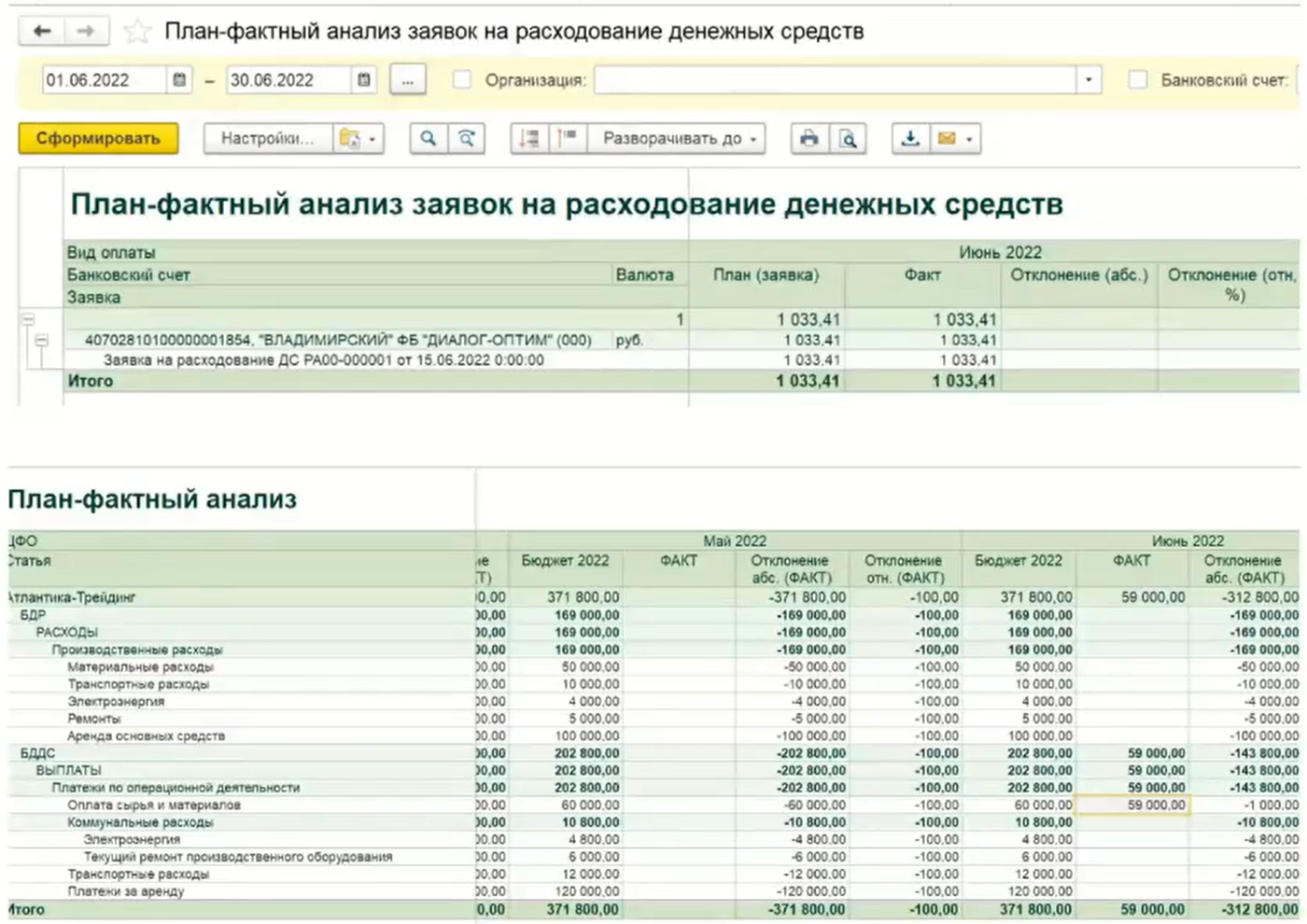This screenshot has width=1307, height=924.
Task: Click the Валюта column header
Action: [x=644, y=275]
